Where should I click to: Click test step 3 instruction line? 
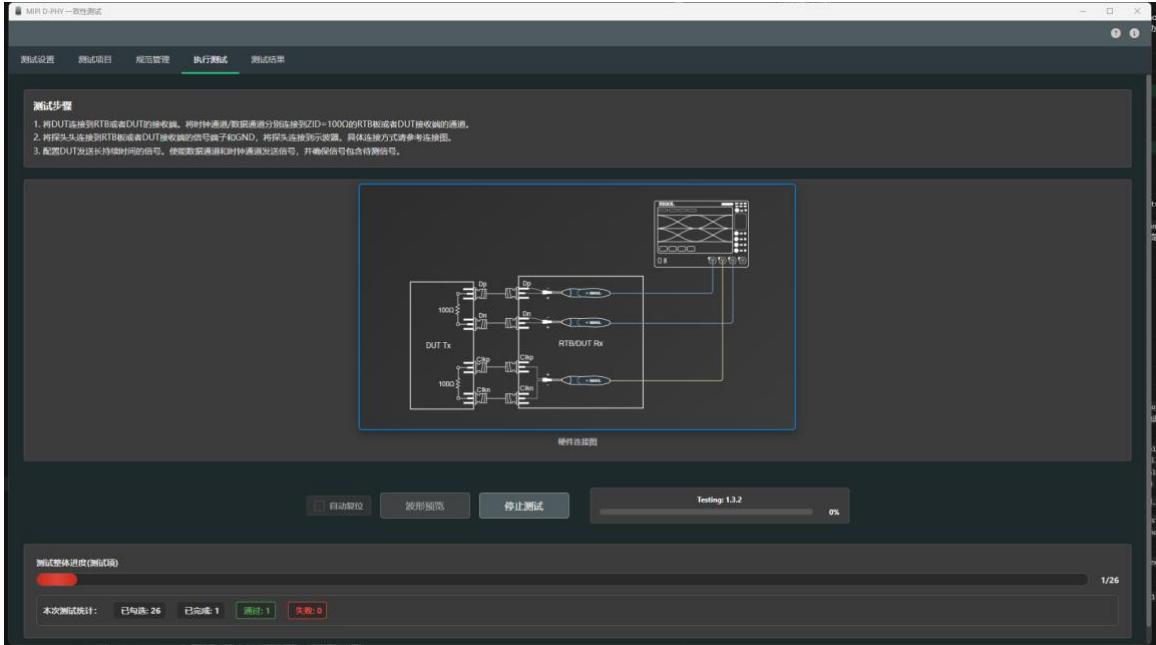(x=217, y=151)
